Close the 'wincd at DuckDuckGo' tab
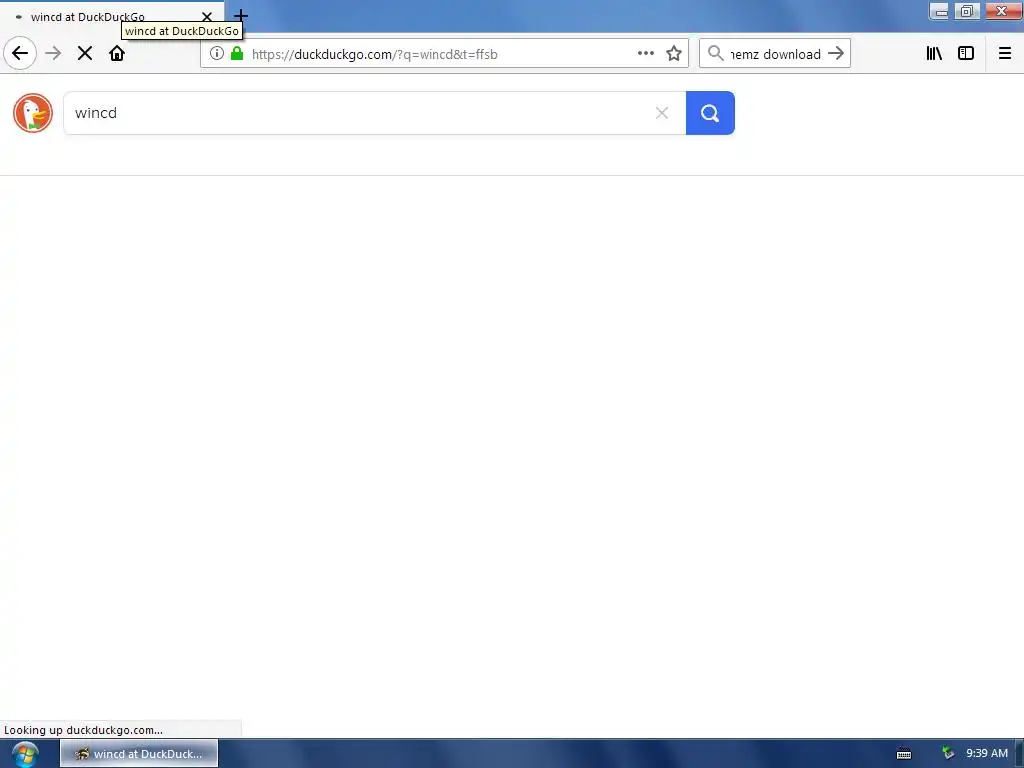The height and width of the screenshot is (768, 1024). tap(207, 17)
